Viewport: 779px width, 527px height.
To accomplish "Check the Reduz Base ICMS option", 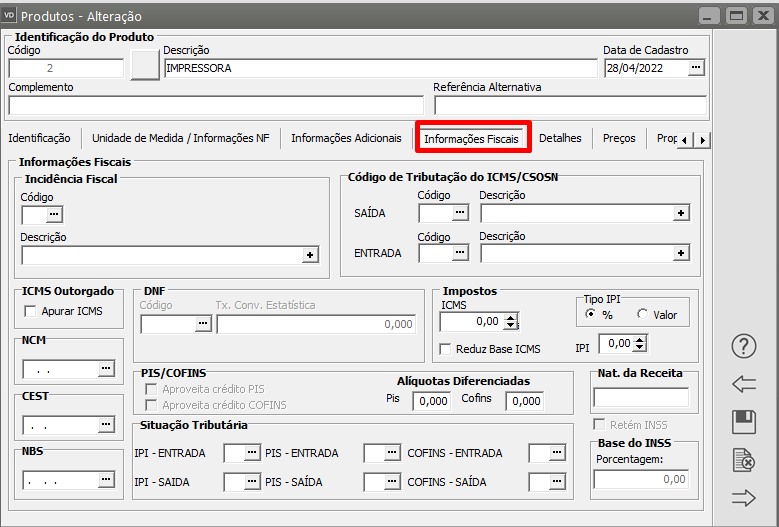I will [446, 348].
